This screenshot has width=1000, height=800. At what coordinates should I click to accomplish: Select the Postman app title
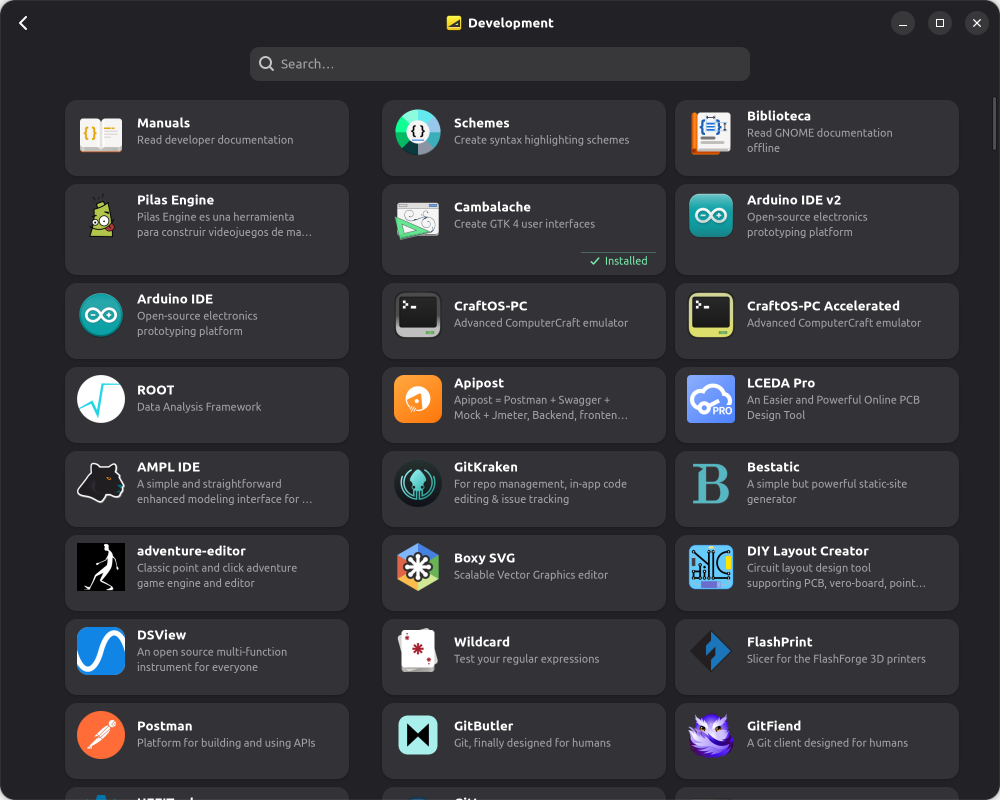click(x=165, y=726)
